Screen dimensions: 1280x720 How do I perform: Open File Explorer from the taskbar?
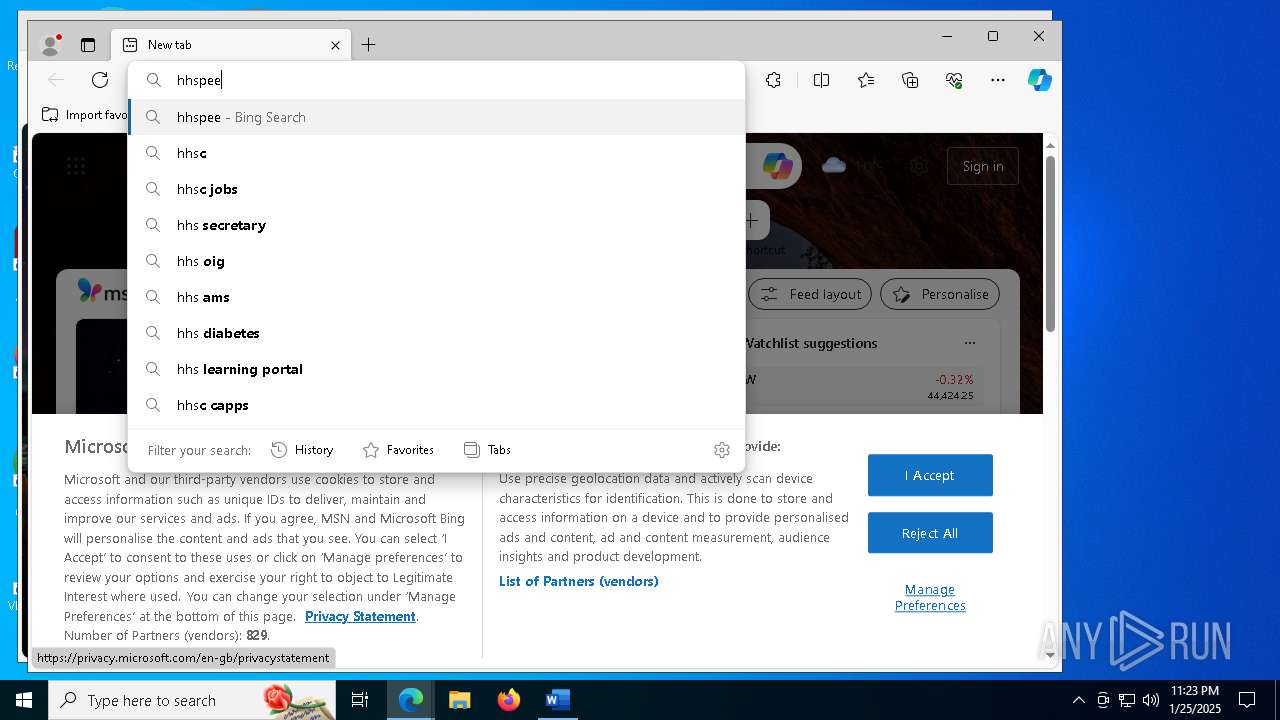460,700
